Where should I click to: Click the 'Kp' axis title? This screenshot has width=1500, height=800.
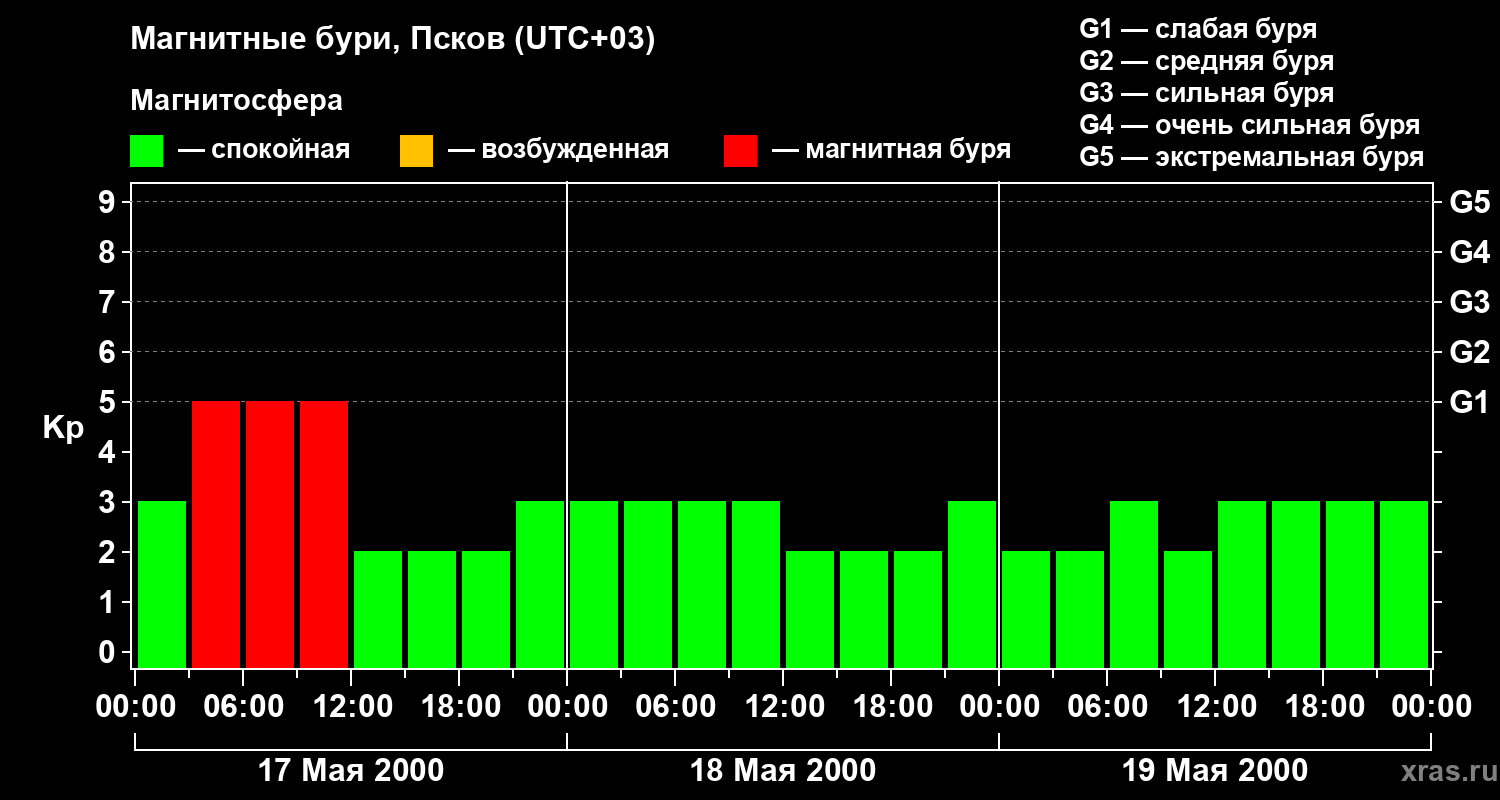(63, 428)
